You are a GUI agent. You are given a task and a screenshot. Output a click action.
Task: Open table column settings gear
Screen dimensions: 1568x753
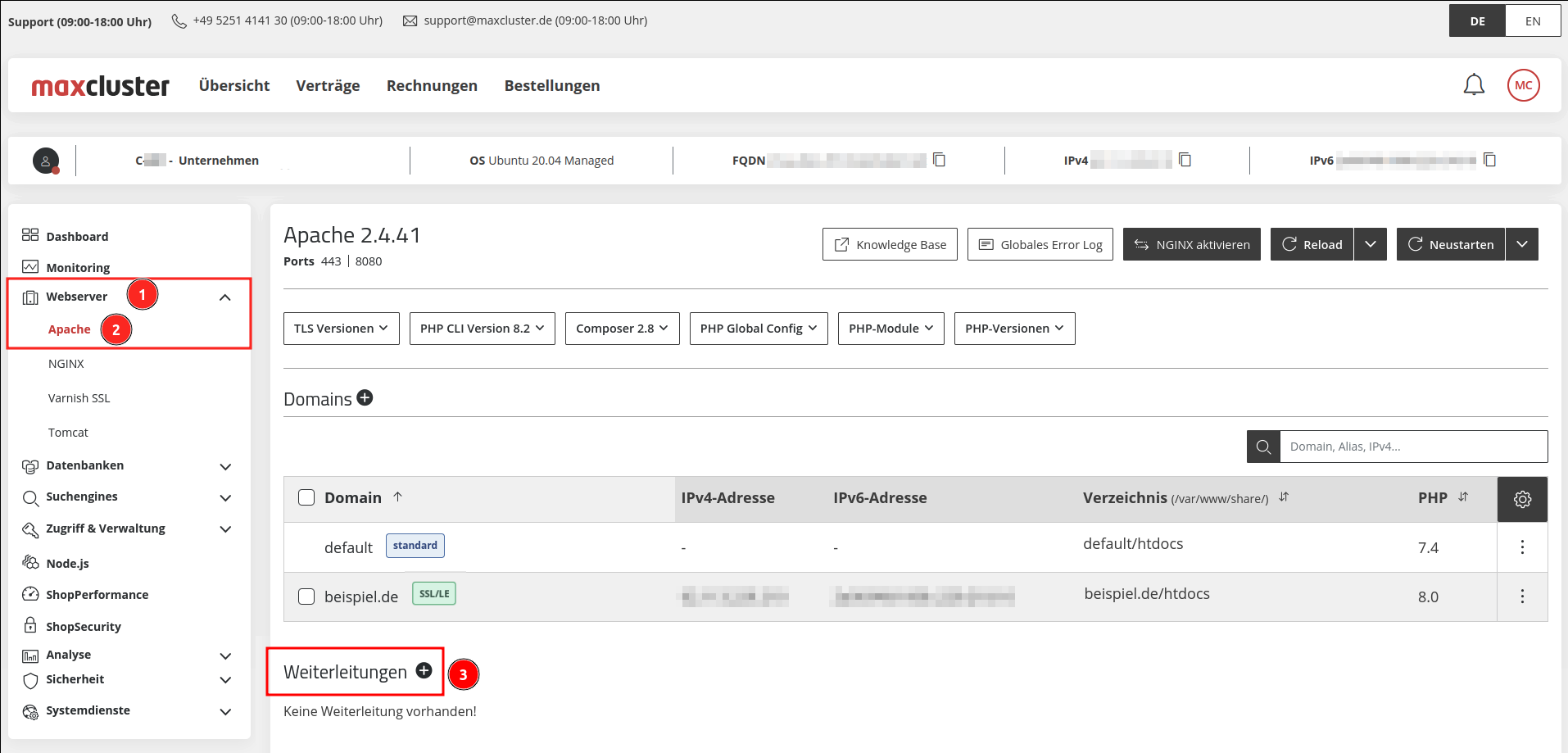pyautogui.click(x=1522, y=499)
